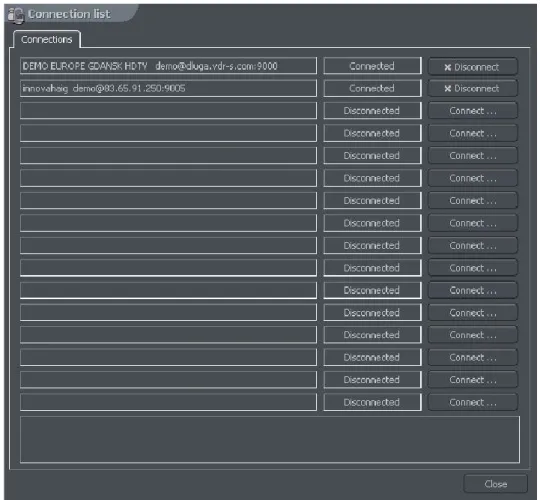Click the empty address field in third row

pos(168,111)
